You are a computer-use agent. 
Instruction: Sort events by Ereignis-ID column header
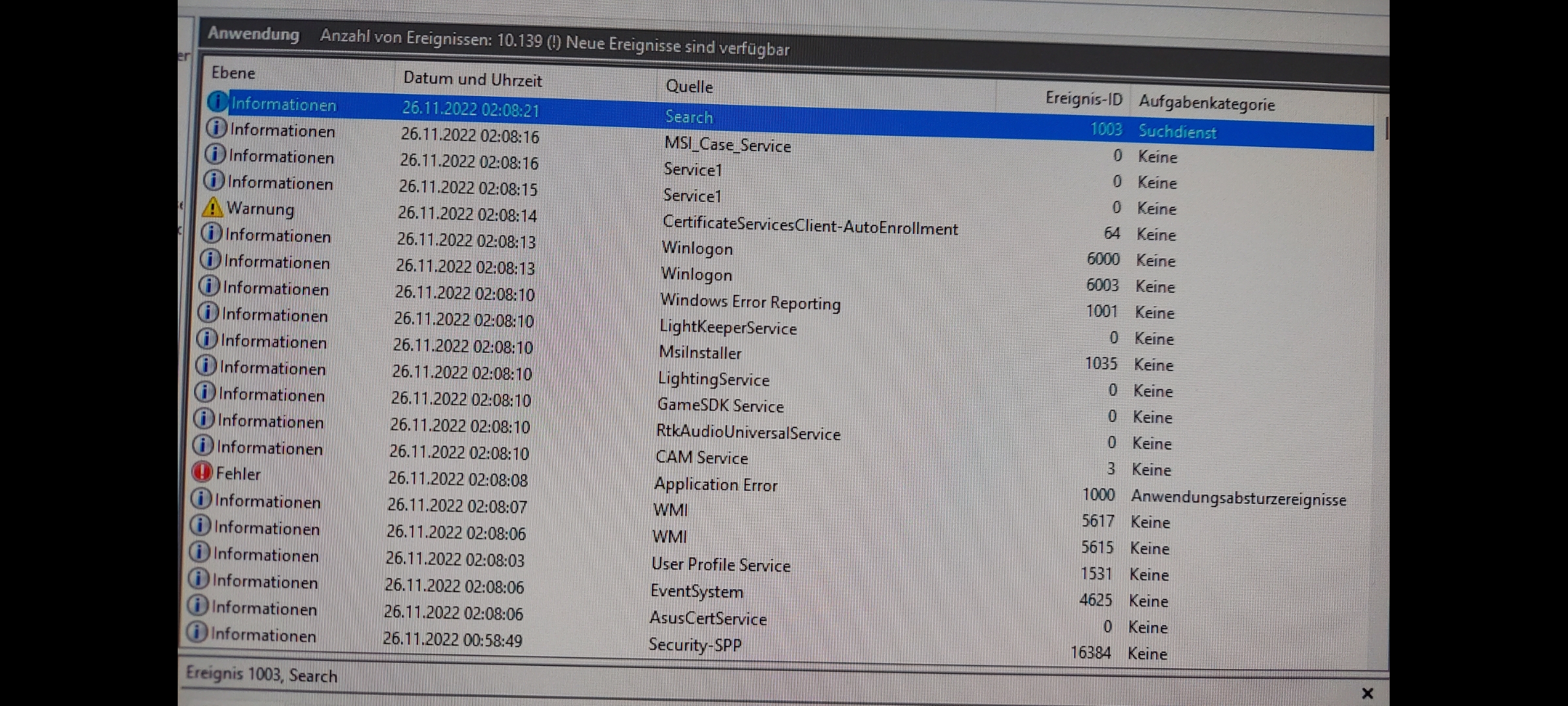(1083, 99)
